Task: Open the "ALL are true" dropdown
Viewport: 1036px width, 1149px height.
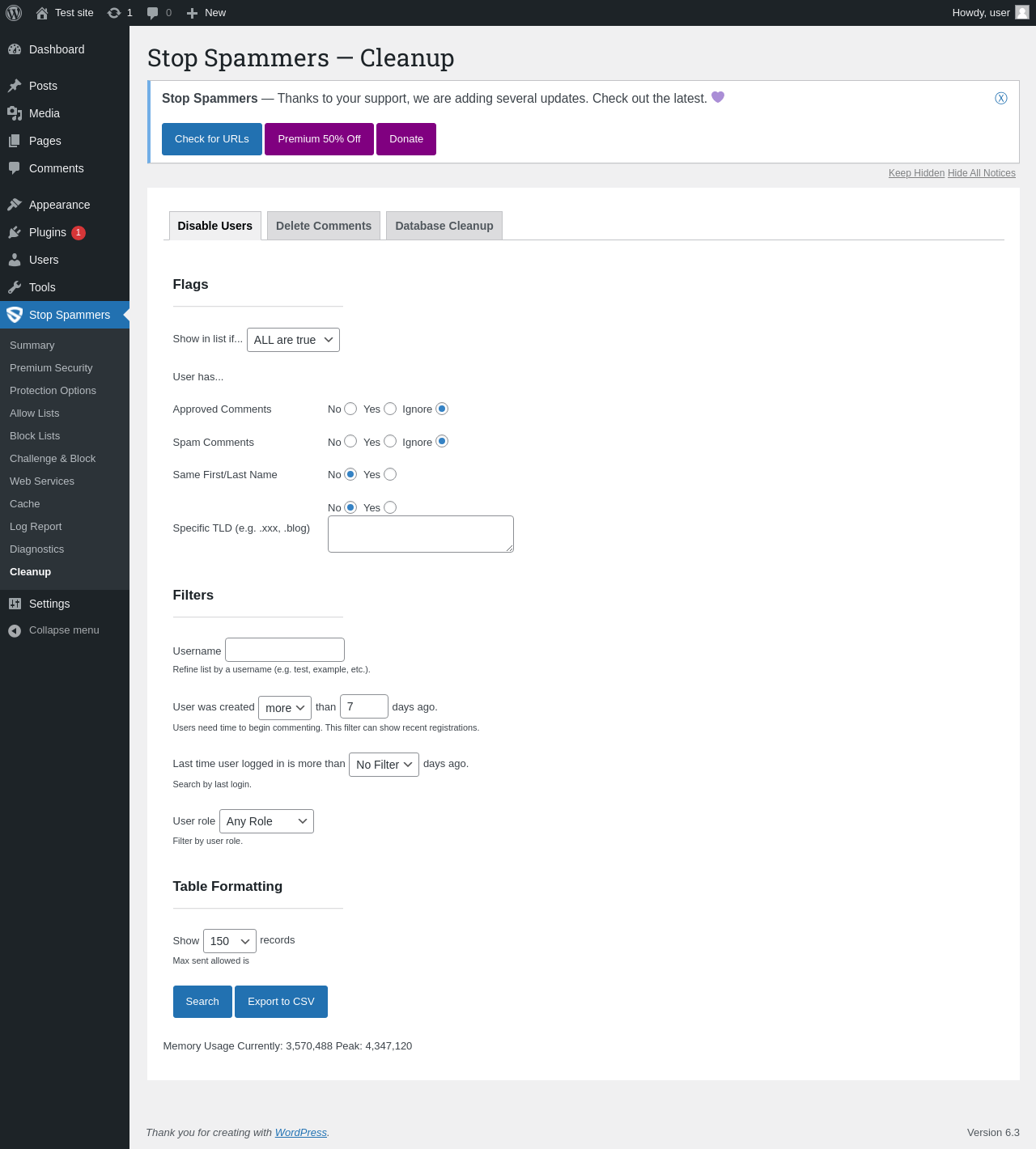Action: tap(293, 340)
